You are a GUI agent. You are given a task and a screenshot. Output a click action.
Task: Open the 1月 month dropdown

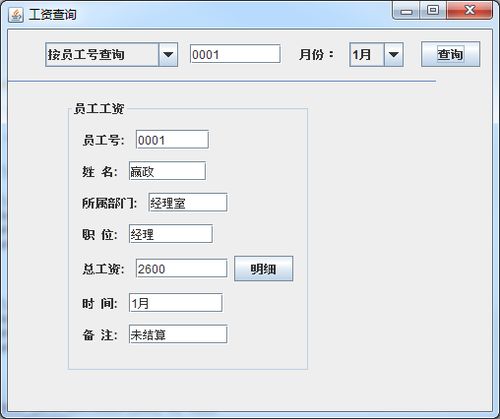(376, 55)
